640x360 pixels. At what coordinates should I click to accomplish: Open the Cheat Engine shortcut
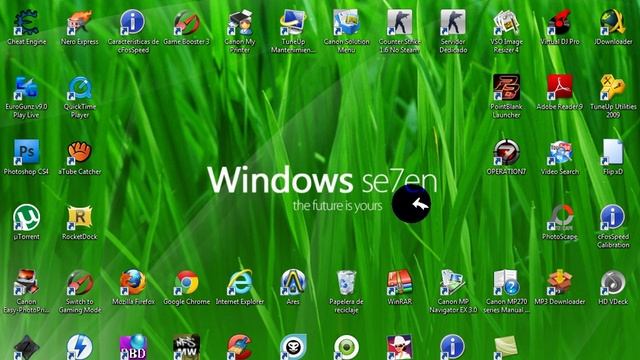click(27, 22)
